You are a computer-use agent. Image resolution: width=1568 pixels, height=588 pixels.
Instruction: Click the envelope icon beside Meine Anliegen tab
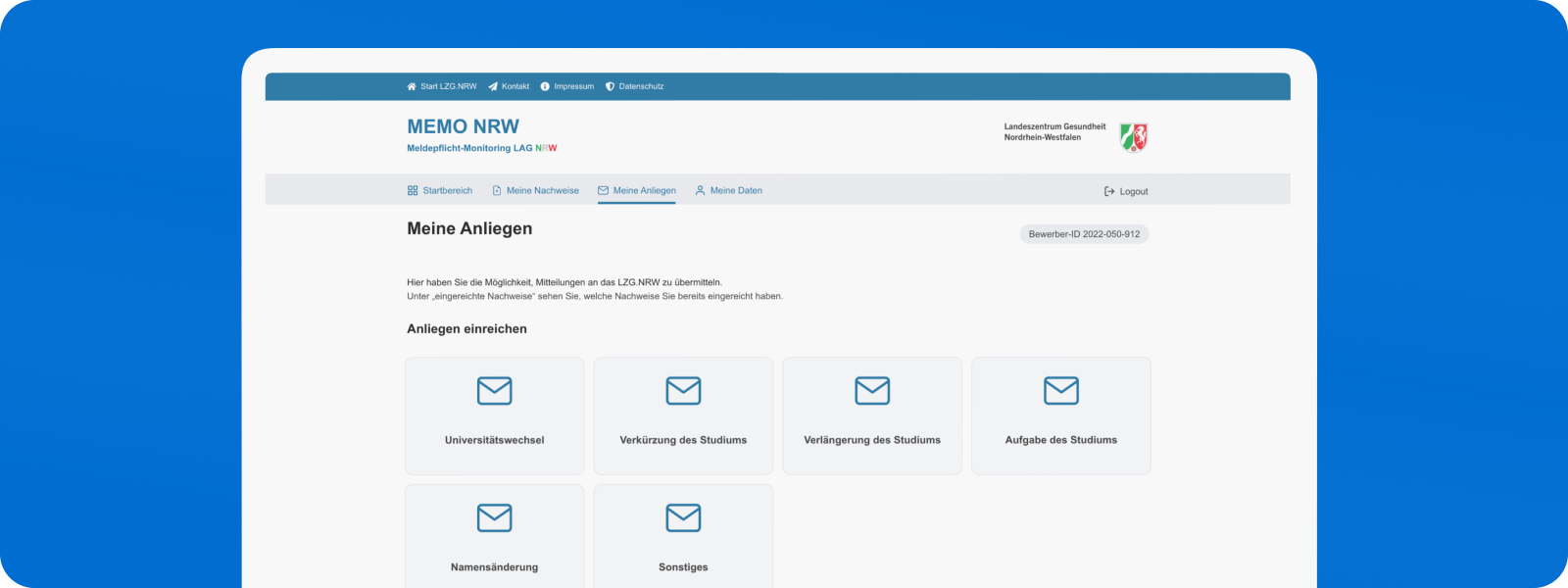click(x=603, y=190)
